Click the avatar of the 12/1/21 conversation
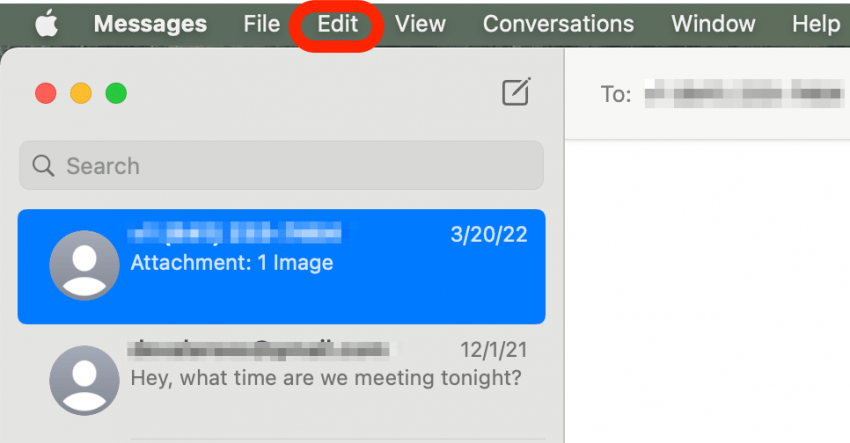The height and width of the screenshot is (443, 850). [84, 380]
